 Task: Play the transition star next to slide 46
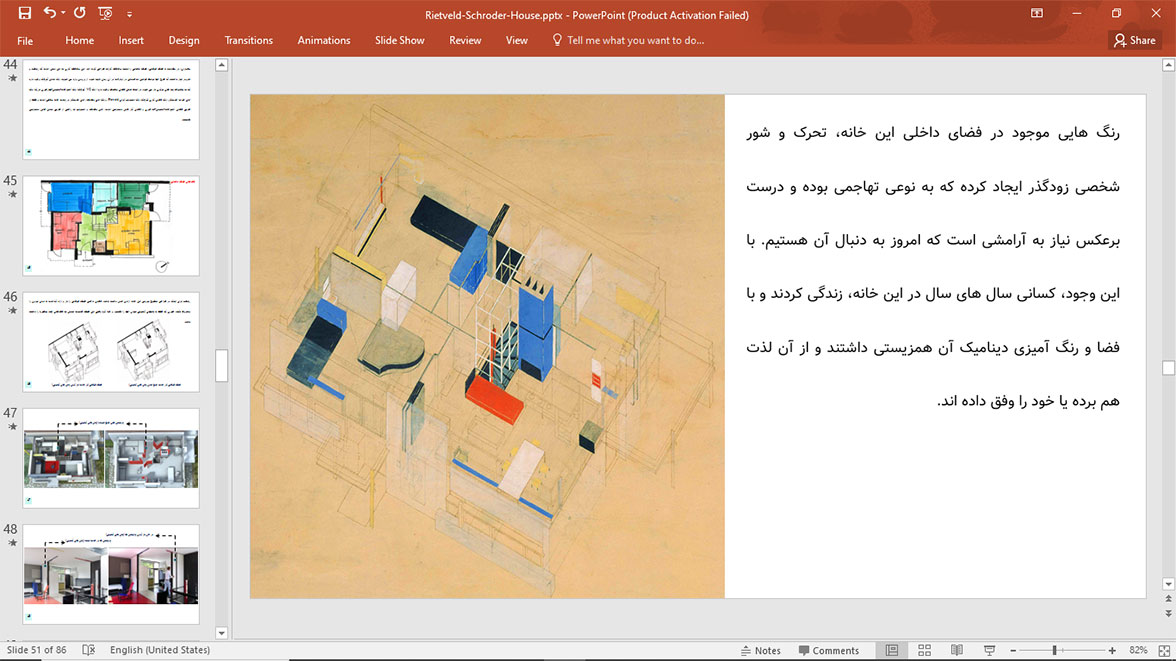tap(12, 311)
